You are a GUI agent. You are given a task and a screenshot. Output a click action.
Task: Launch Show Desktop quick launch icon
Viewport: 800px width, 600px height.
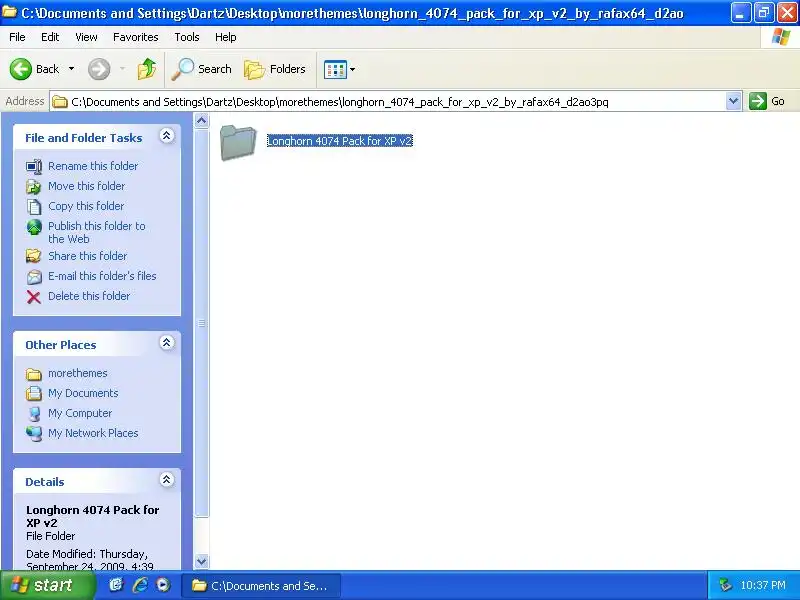pos(116,585)
